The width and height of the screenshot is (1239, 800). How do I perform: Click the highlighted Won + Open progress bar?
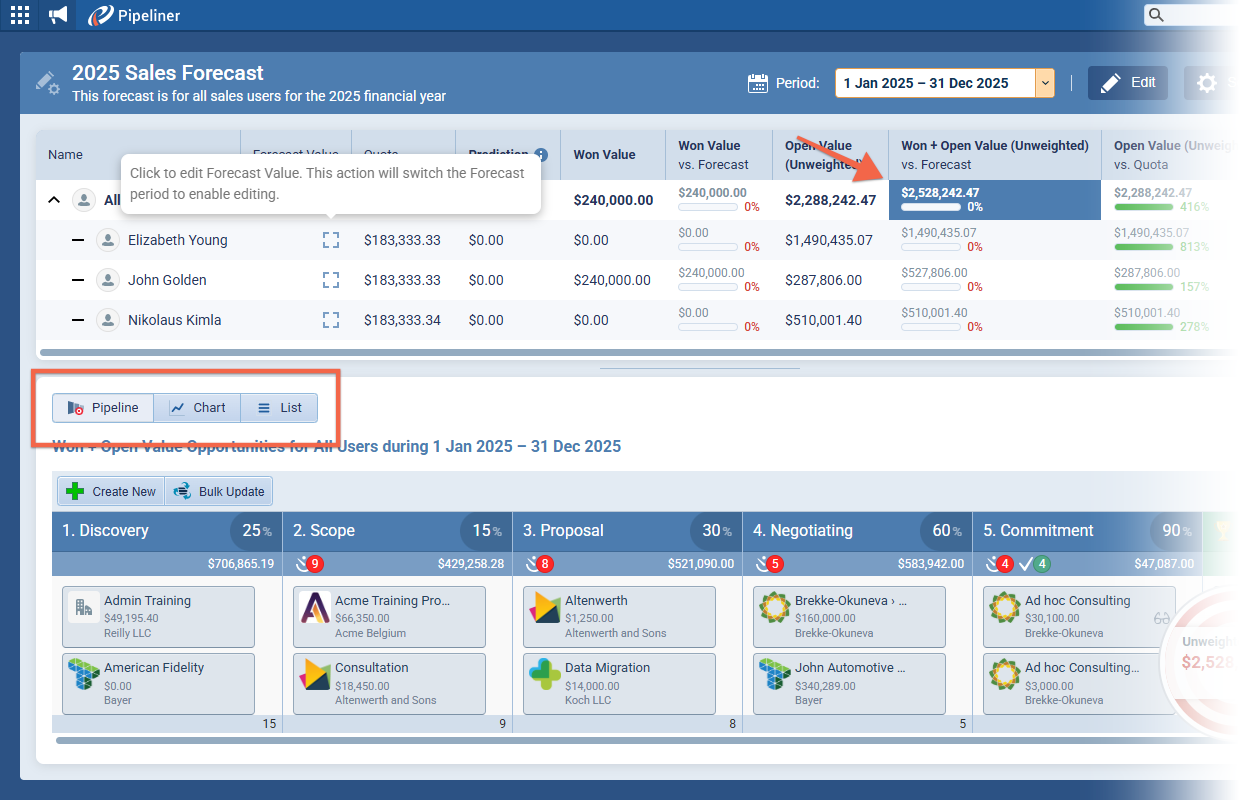[931, 208]
